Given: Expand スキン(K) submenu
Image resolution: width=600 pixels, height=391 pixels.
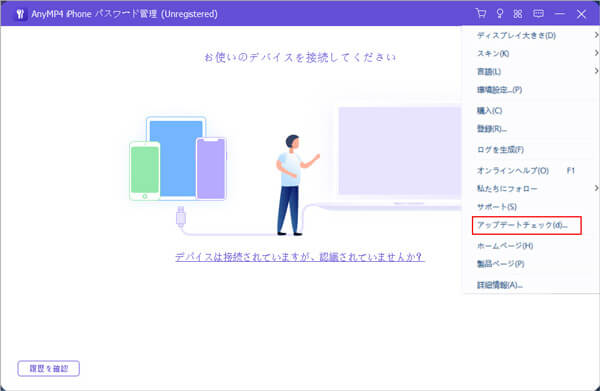Looking at the screenshot, I should pos(531,53).
